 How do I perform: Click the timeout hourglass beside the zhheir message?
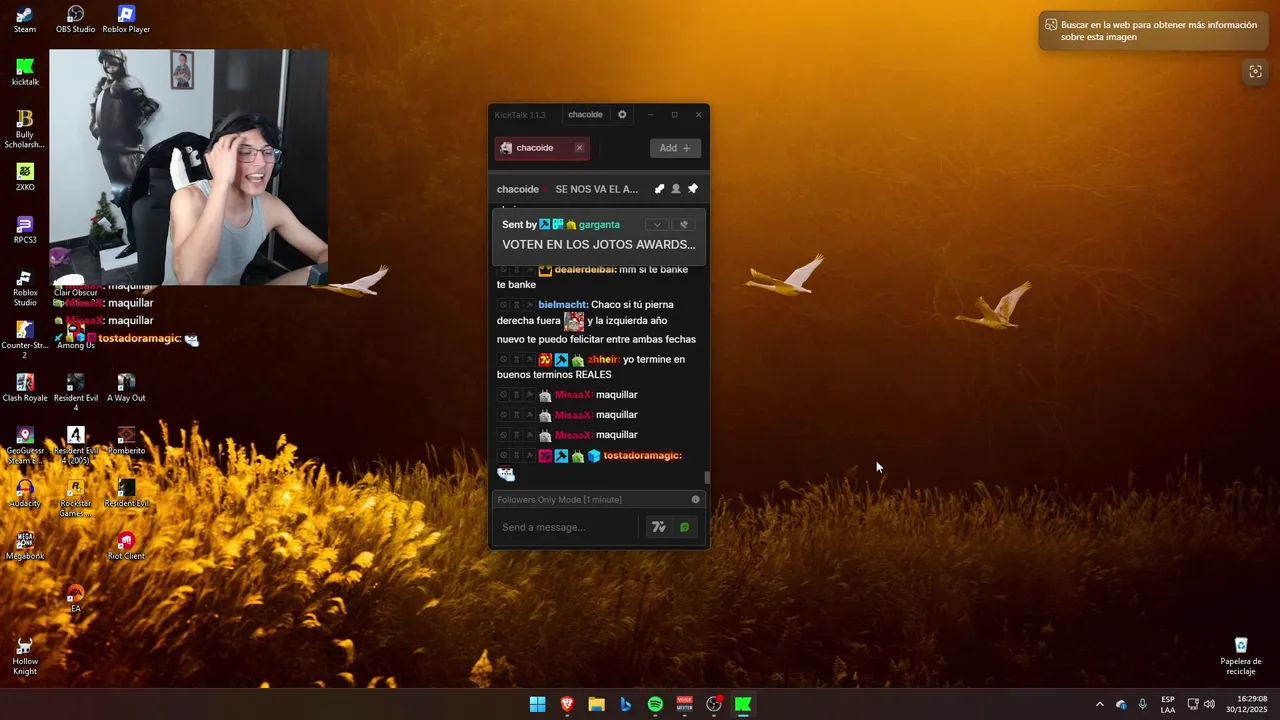(x=516, y=359)
